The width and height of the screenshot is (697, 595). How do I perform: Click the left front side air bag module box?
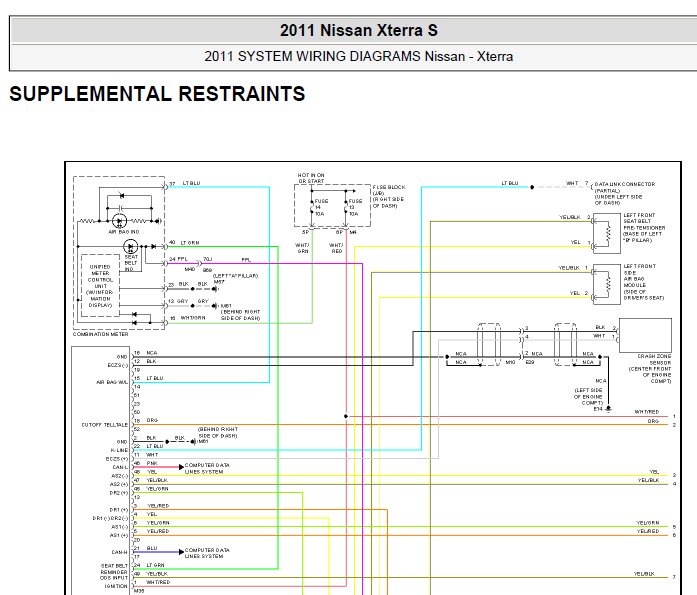(x=607, y=284)
